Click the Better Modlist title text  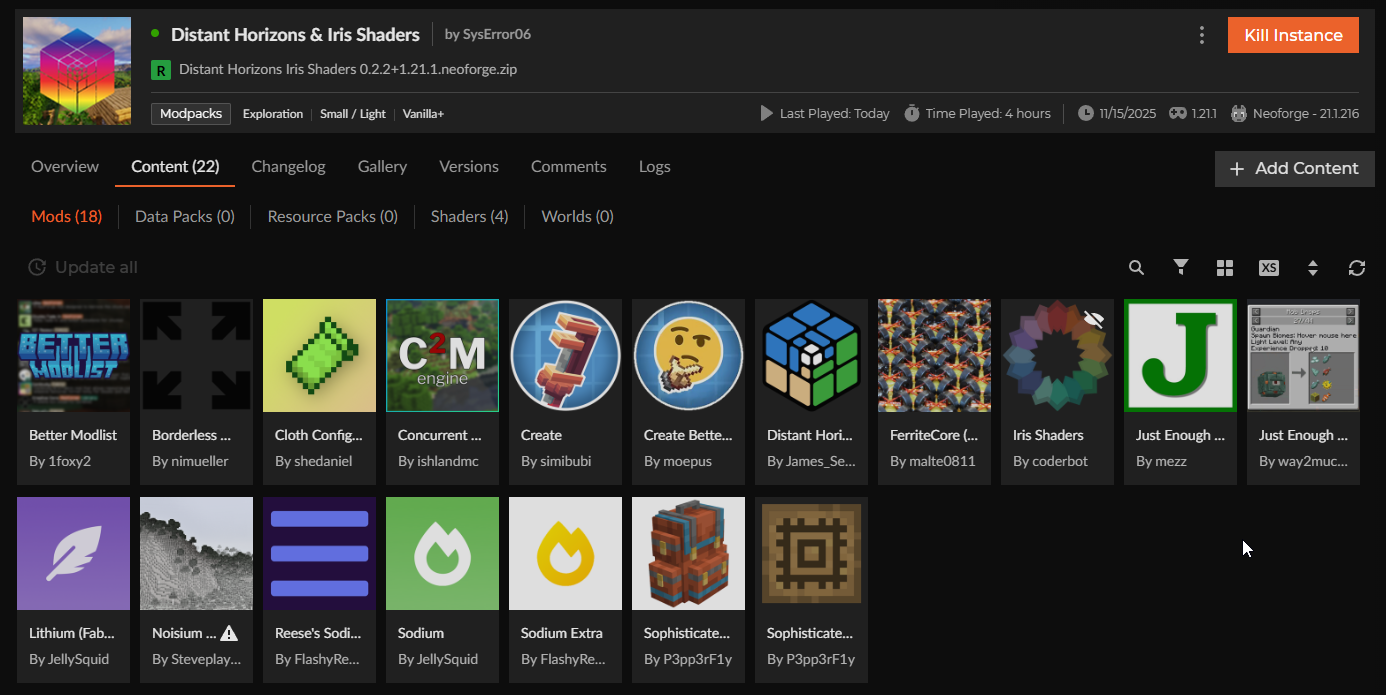pyautogui.click(x=73, y=435)
